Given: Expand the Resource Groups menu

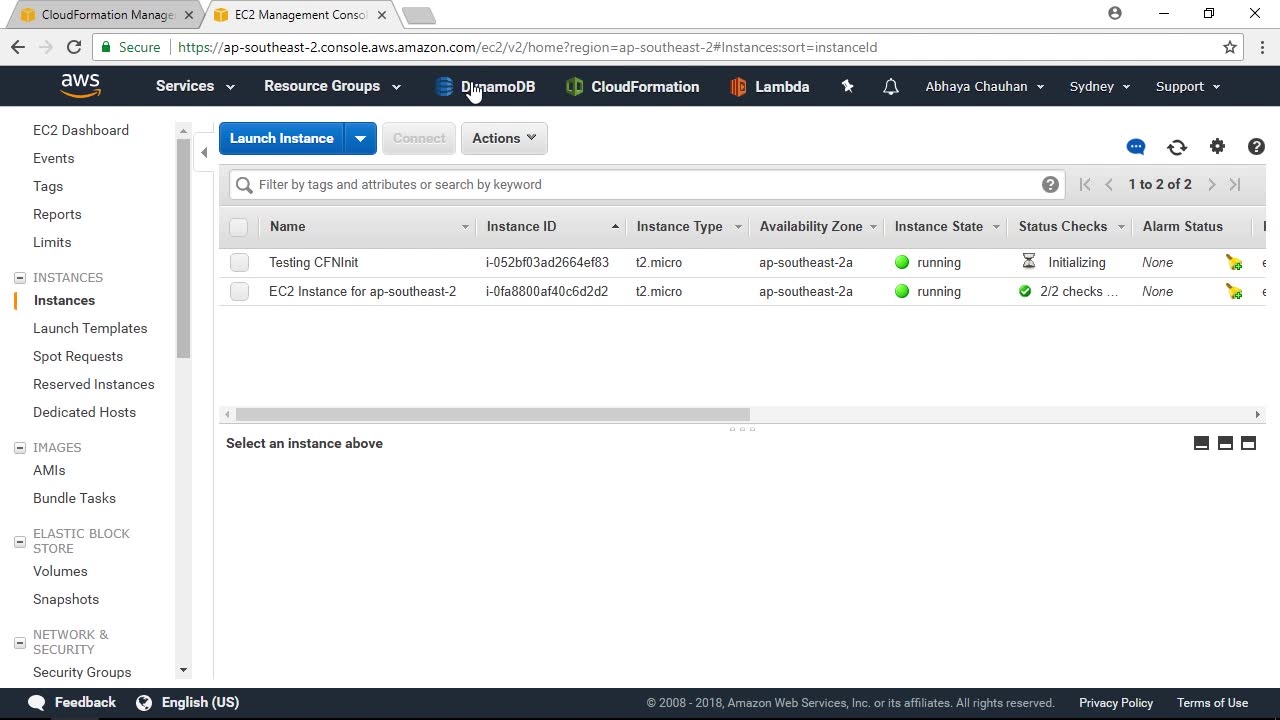Looking at the screenshot, I should tap(332, 86).
